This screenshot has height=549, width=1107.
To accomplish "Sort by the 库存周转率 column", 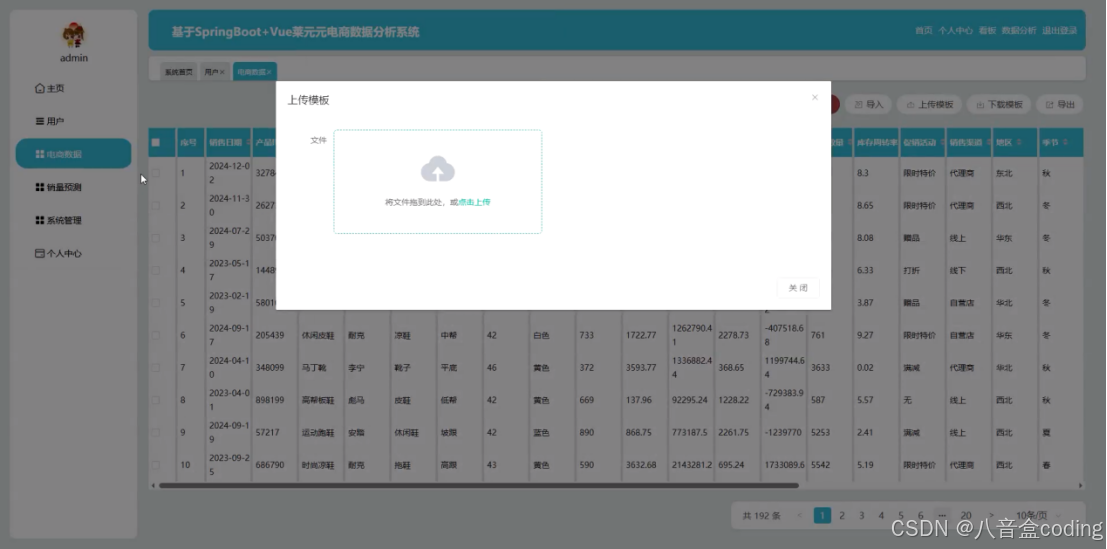I will (876, 143).
